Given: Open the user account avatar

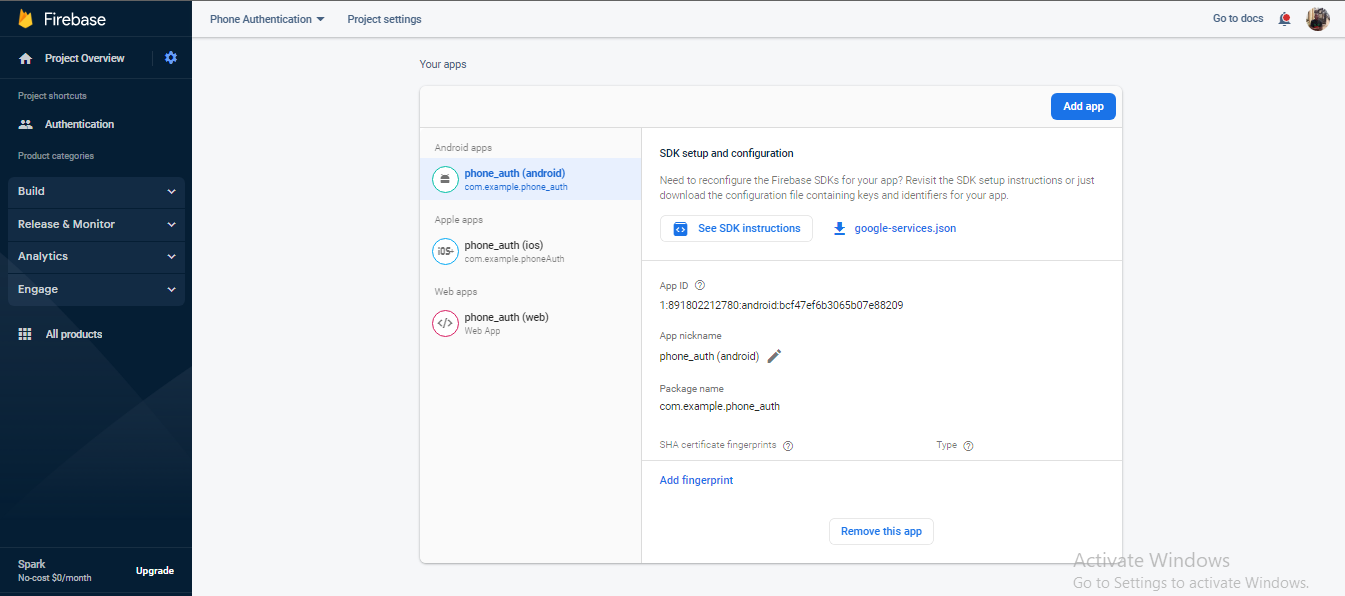Looking at the screenshot, I should 1318,19.
